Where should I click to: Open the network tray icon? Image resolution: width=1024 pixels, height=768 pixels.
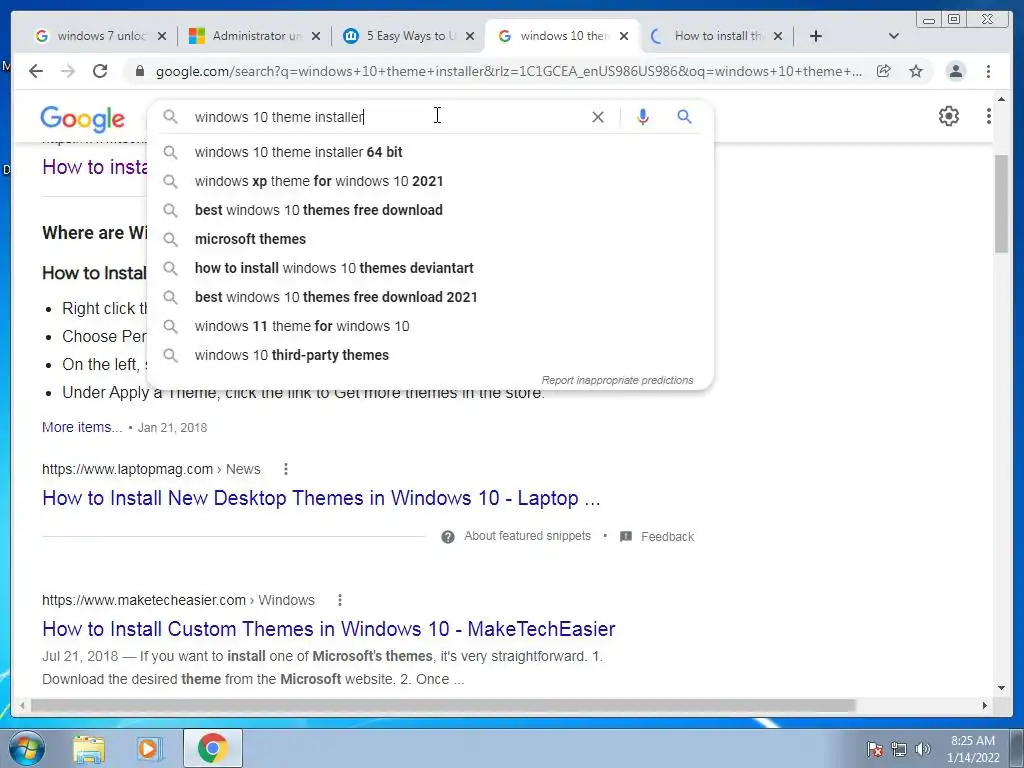(x=899, y=749)
